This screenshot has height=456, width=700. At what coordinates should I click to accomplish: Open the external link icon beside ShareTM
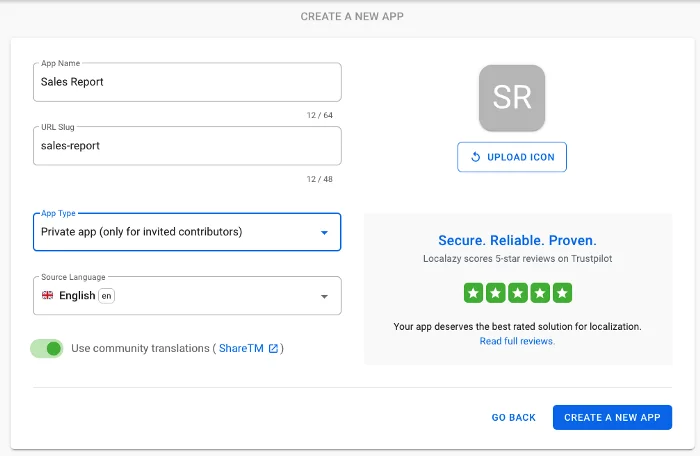(x=273, y=348)
